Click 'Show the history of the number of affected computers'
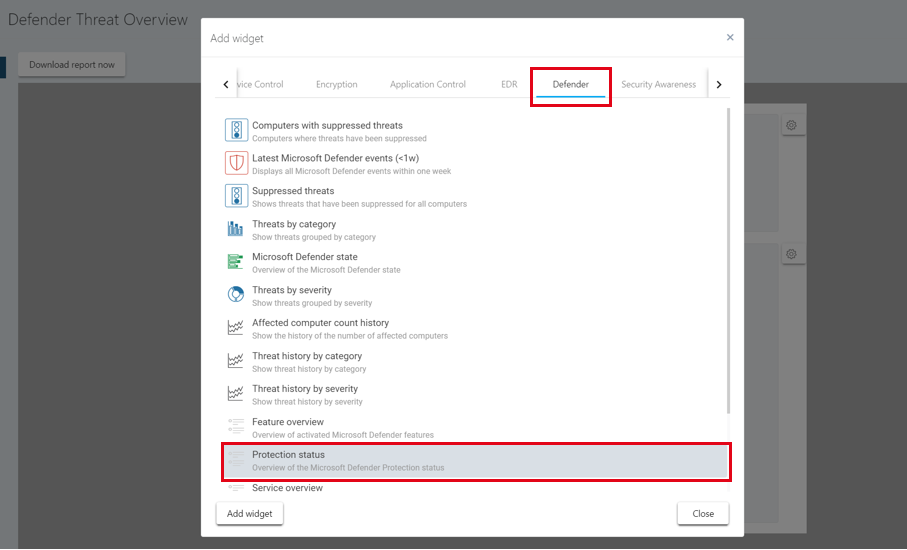 [350, 336]
